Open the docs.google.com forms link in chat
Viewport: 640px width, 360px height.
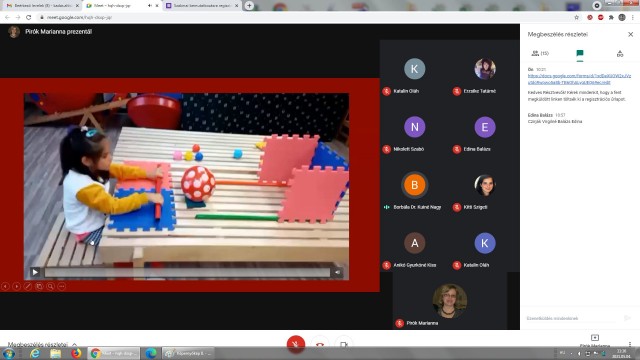[579, 79]
